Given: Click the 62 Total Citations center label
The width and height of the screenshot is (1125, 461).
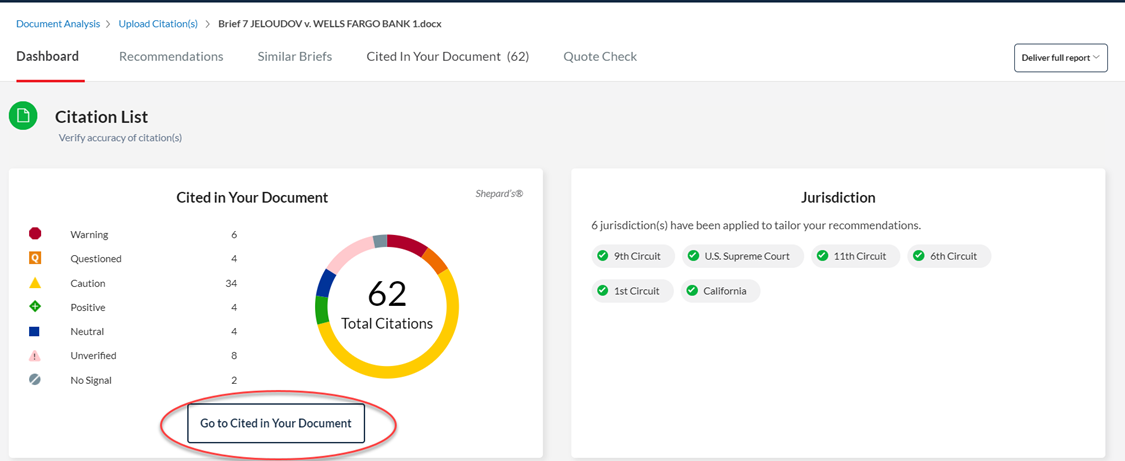Looking at the screenshot, I should (387, 306).
